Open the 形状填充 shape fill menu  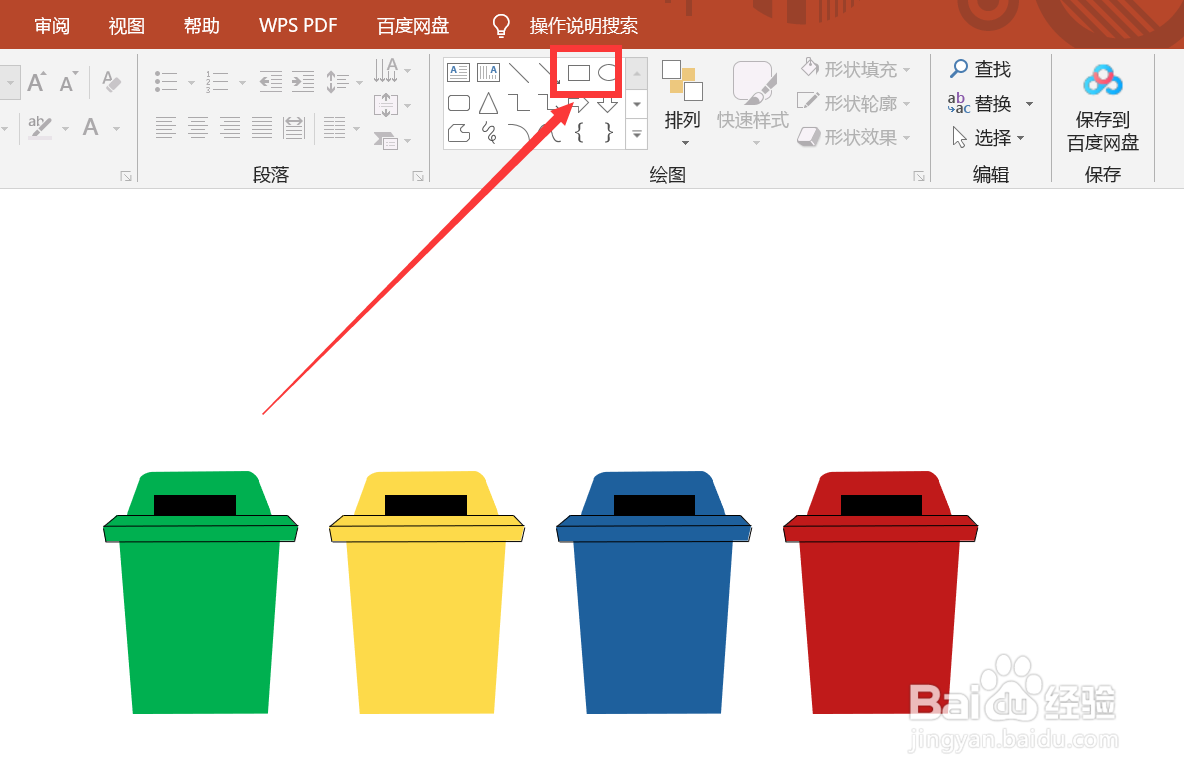tap(856, 69)
